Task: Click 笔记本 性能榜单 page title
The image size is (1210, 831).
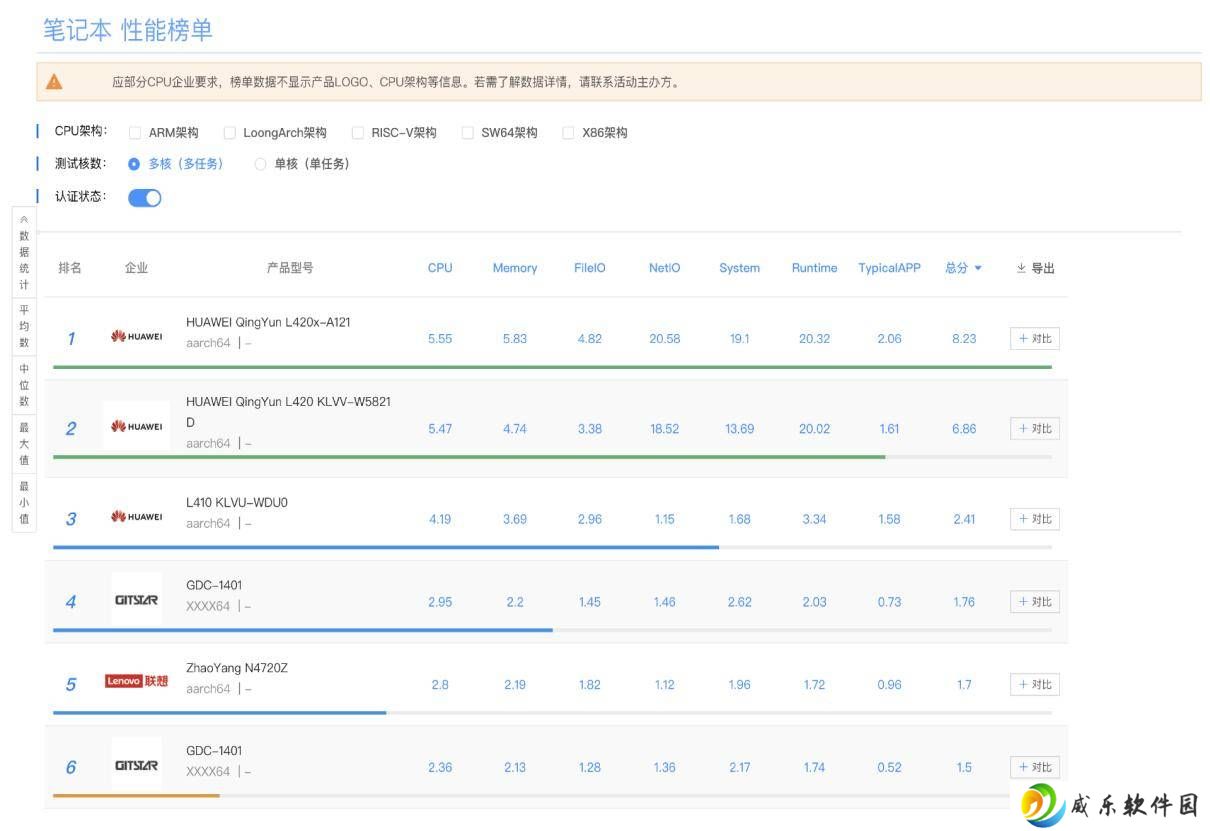Action: [x=128, y=30]
